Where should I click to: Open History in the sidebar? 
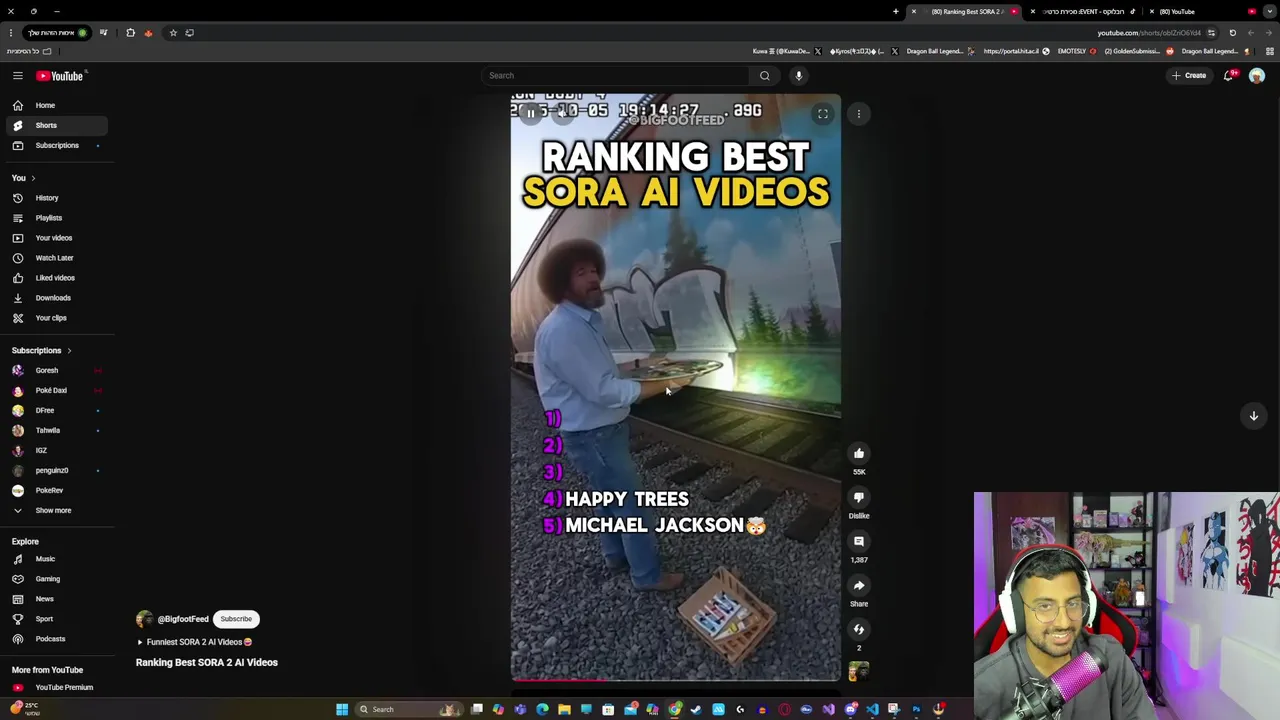pyautogui.click(x=55, y=198)
